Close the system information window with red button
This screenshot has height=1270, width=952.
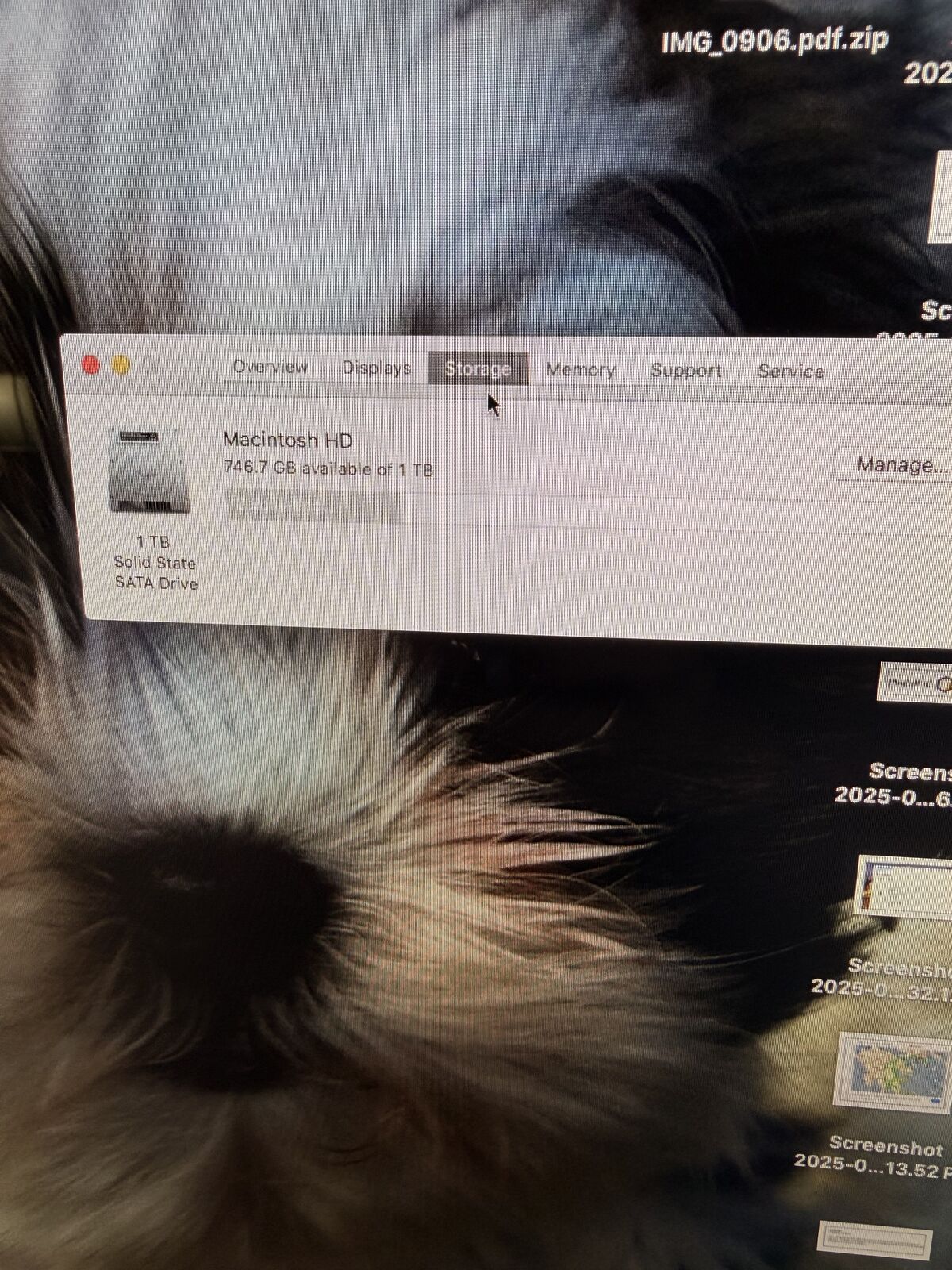91,365
